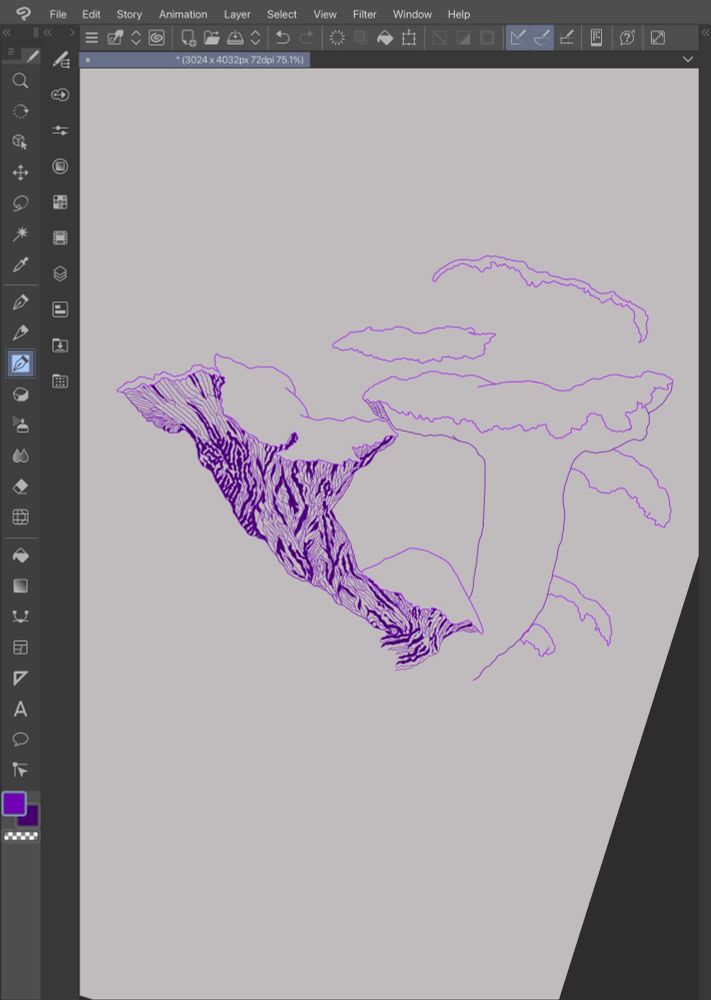This screenshot has width=711, height=1000.
Task: Open the Layer Property palette
Action: [x=61, y=309]
